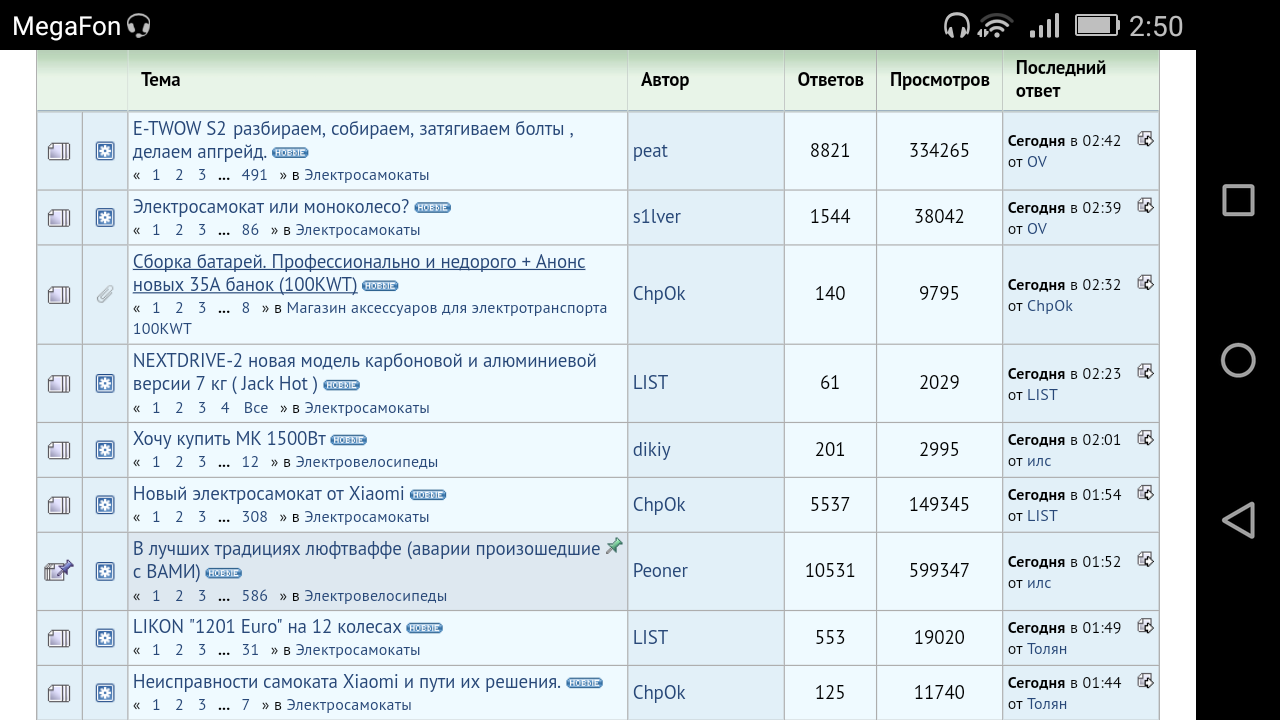Click the new-posts badge after 'Хочу купить МК 1500Вт'
Screen dimensions: 1280x720
tap(348, 440)
